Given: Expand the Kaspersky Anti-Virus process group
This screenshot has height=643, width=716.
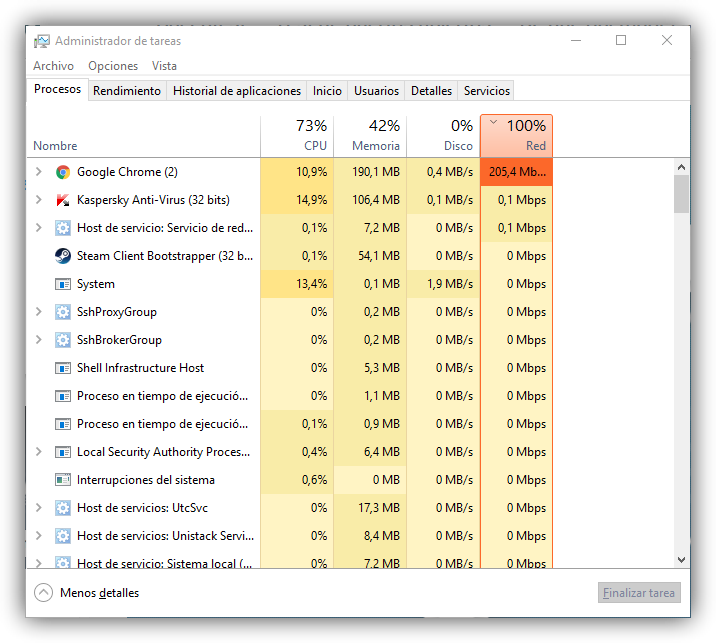Looking at the screenshot, I should point(39,200).
